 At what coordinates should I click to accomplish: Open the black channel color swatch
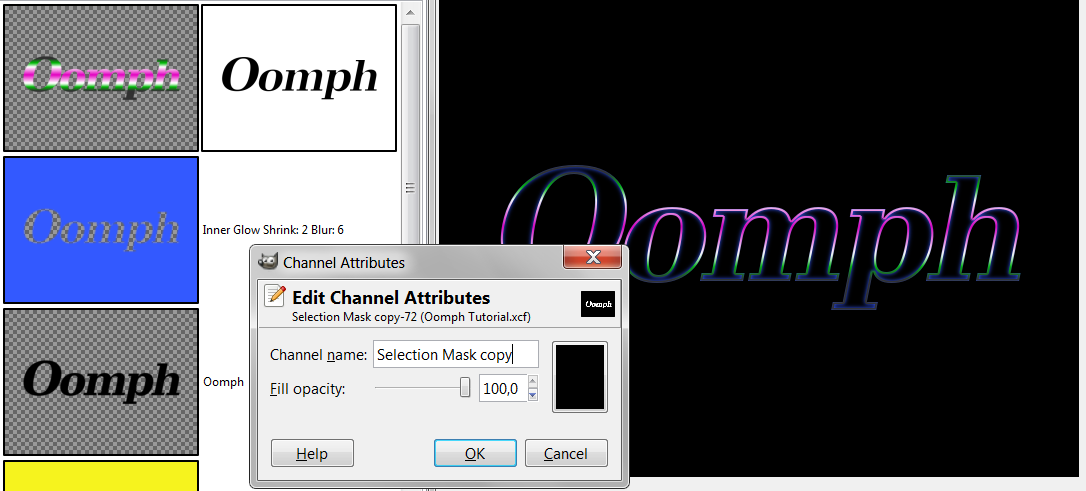[580, 377]
